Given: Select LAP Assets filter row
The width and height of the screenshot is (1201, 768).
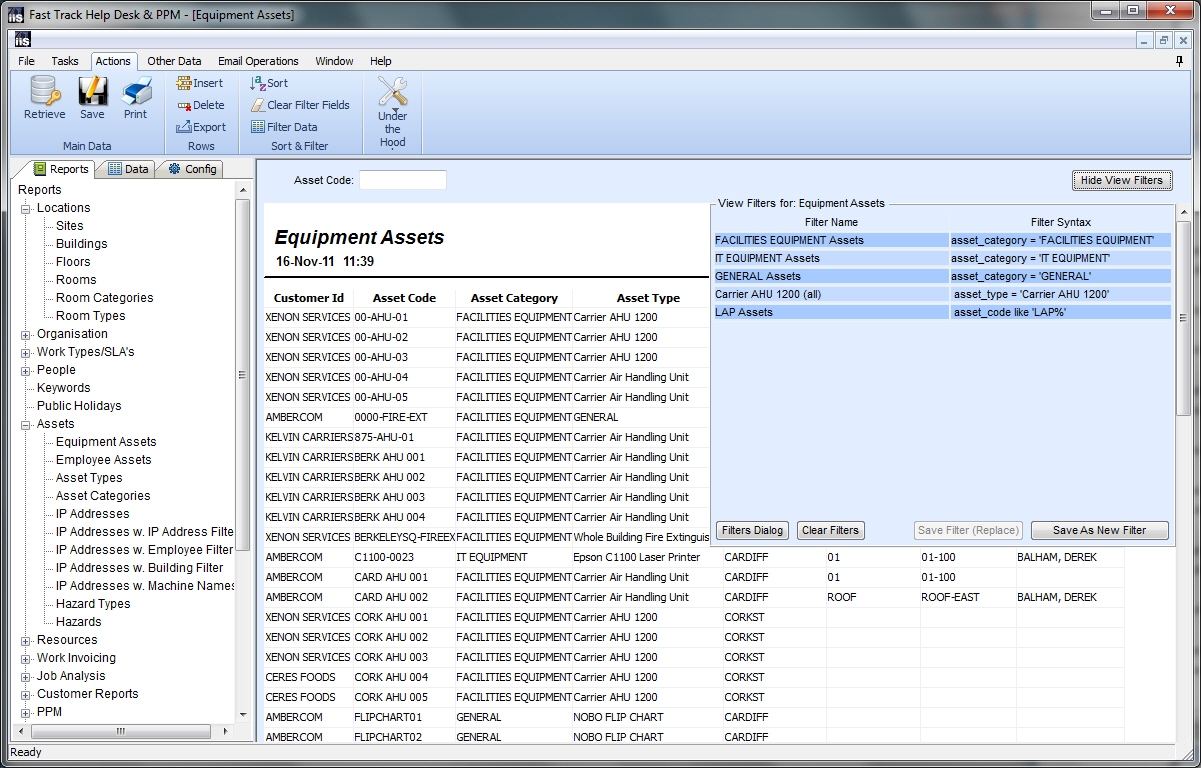Looking at the screenshot, I should [x=943, y=312].
